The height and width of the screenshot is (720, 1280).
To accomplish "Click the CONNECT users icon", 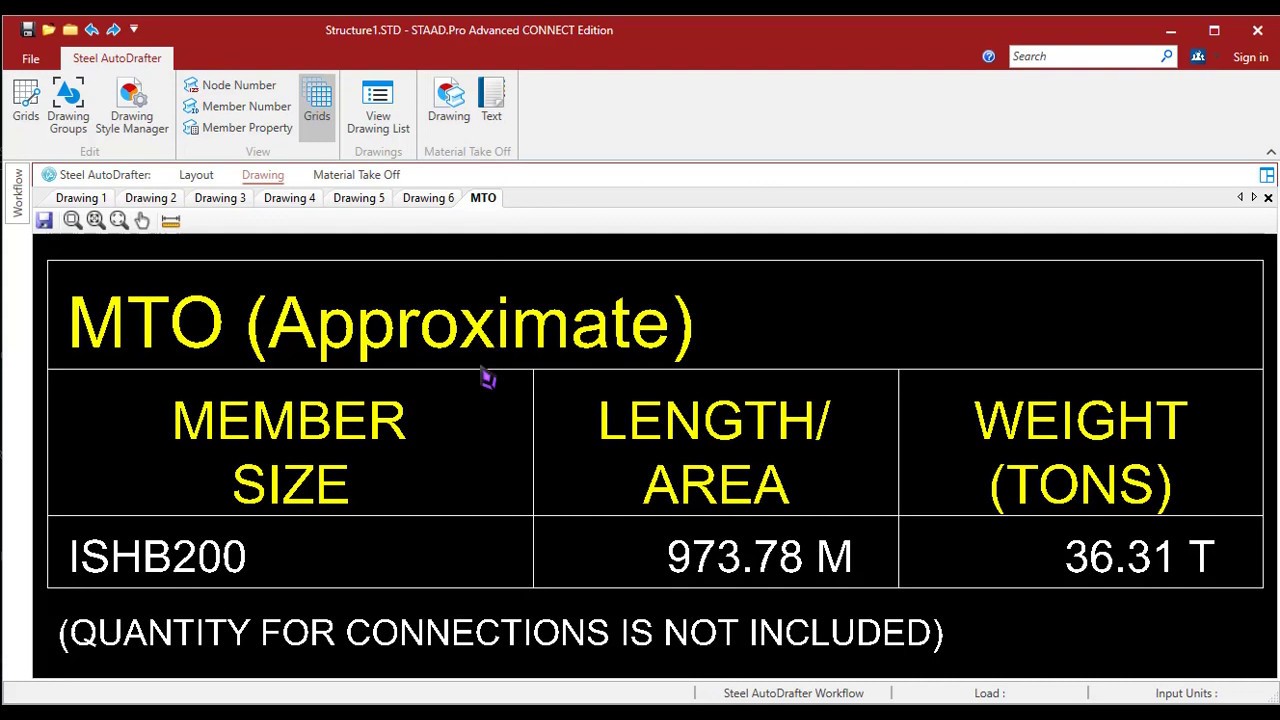I will point(1198,57).
